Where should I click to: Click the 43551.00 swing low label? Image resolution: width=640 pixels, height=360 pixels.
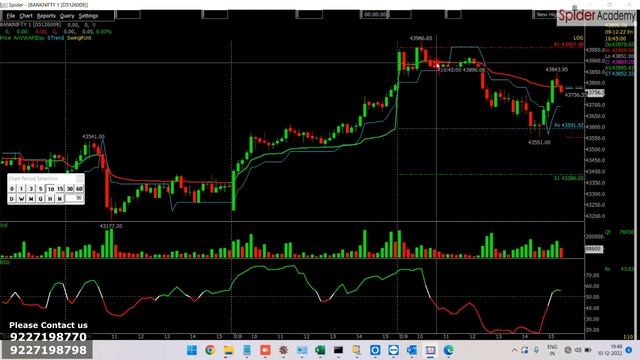tap(539, 142)
